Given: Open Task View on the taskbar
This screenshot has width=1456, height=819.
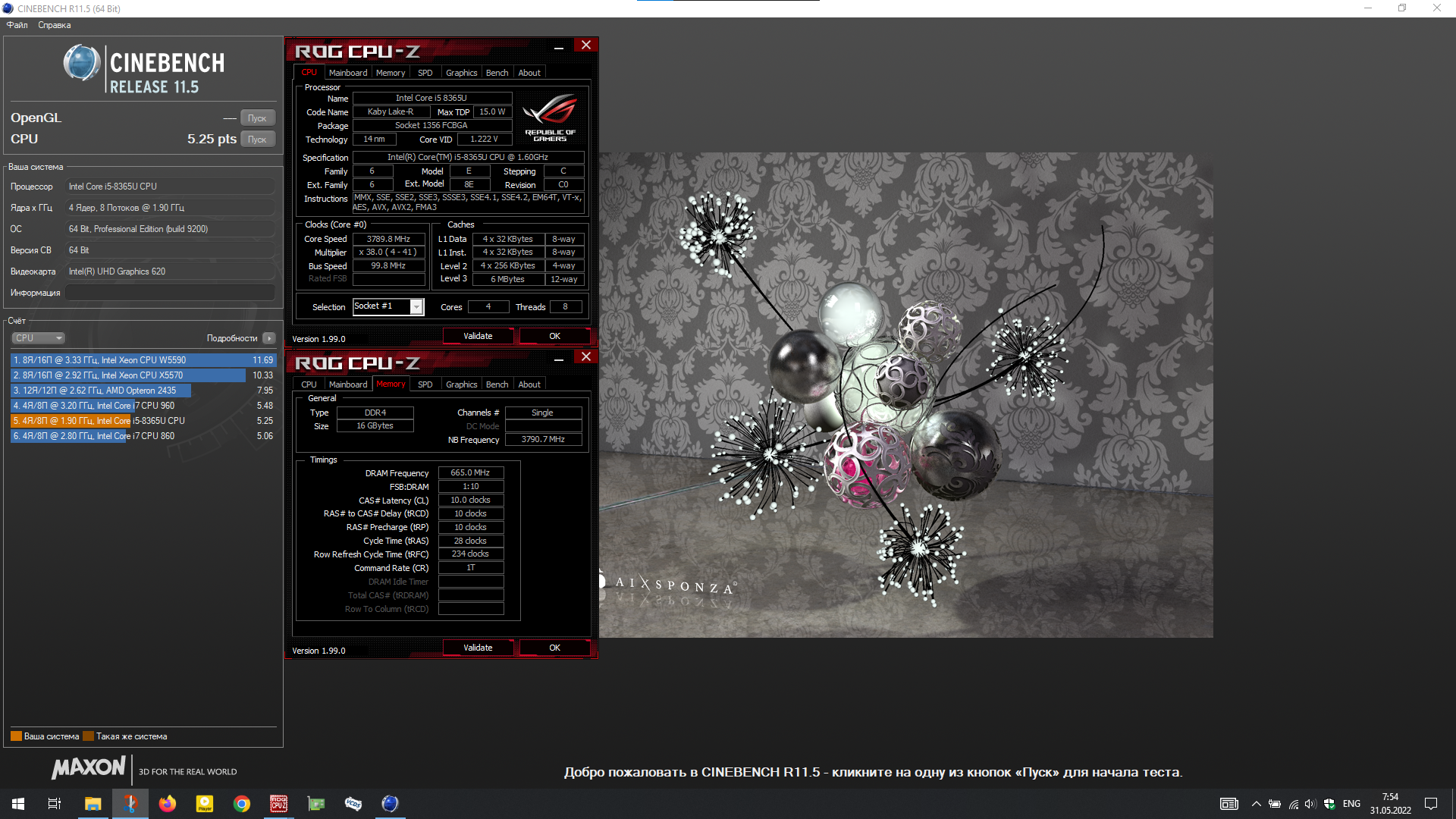Looking at the screenshot, I should (x=55, y=804).
